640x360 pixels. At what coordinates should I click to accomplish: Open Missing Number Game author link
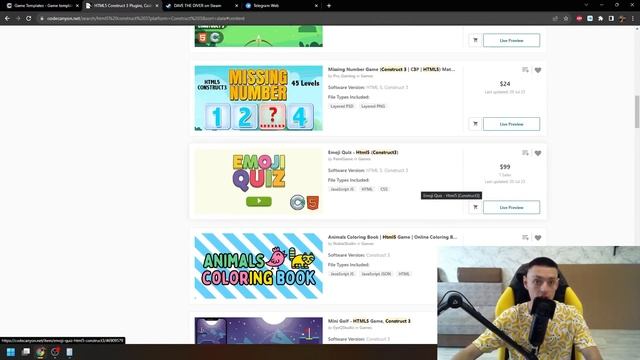(x=344, y=76)
